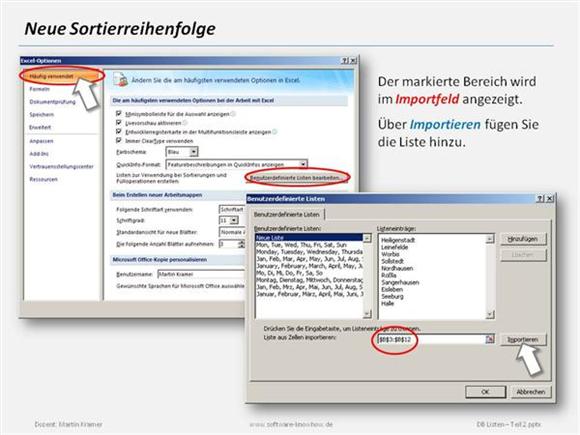
Task: Click info icon next to Livevorschau aktivieren
Action: 185,123
